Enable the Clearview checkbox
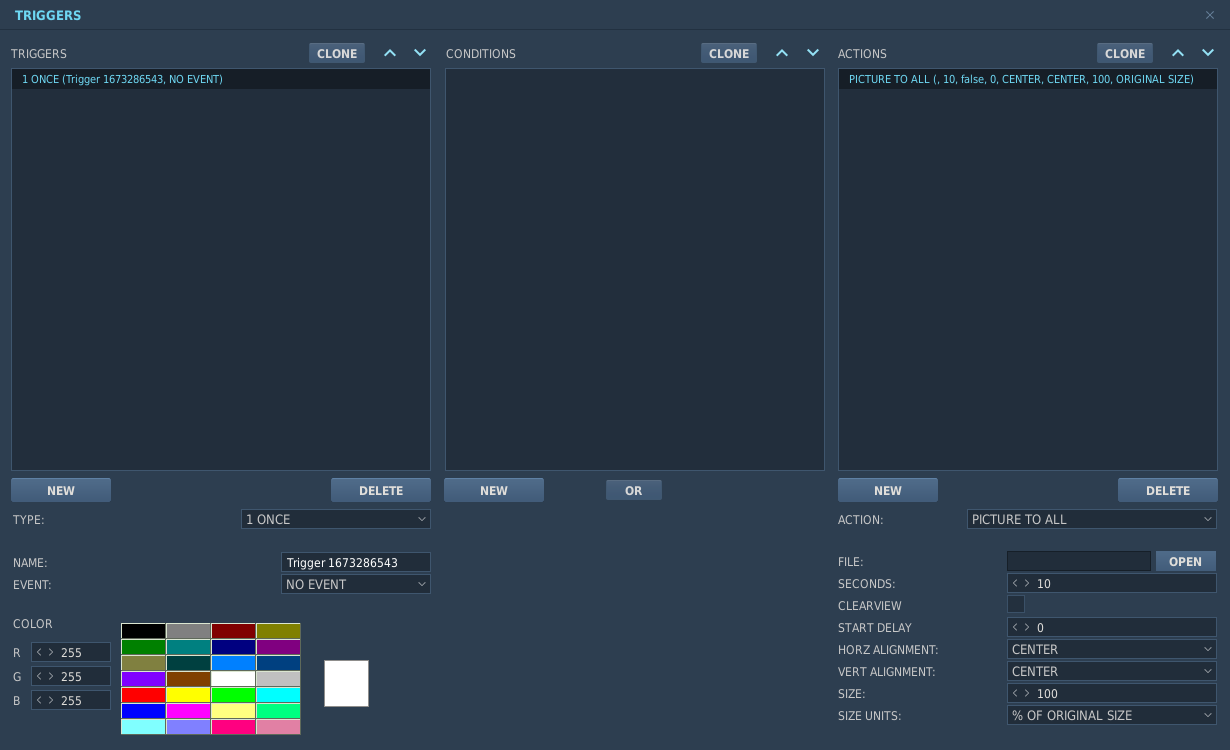 click(x=1015, y=604)
